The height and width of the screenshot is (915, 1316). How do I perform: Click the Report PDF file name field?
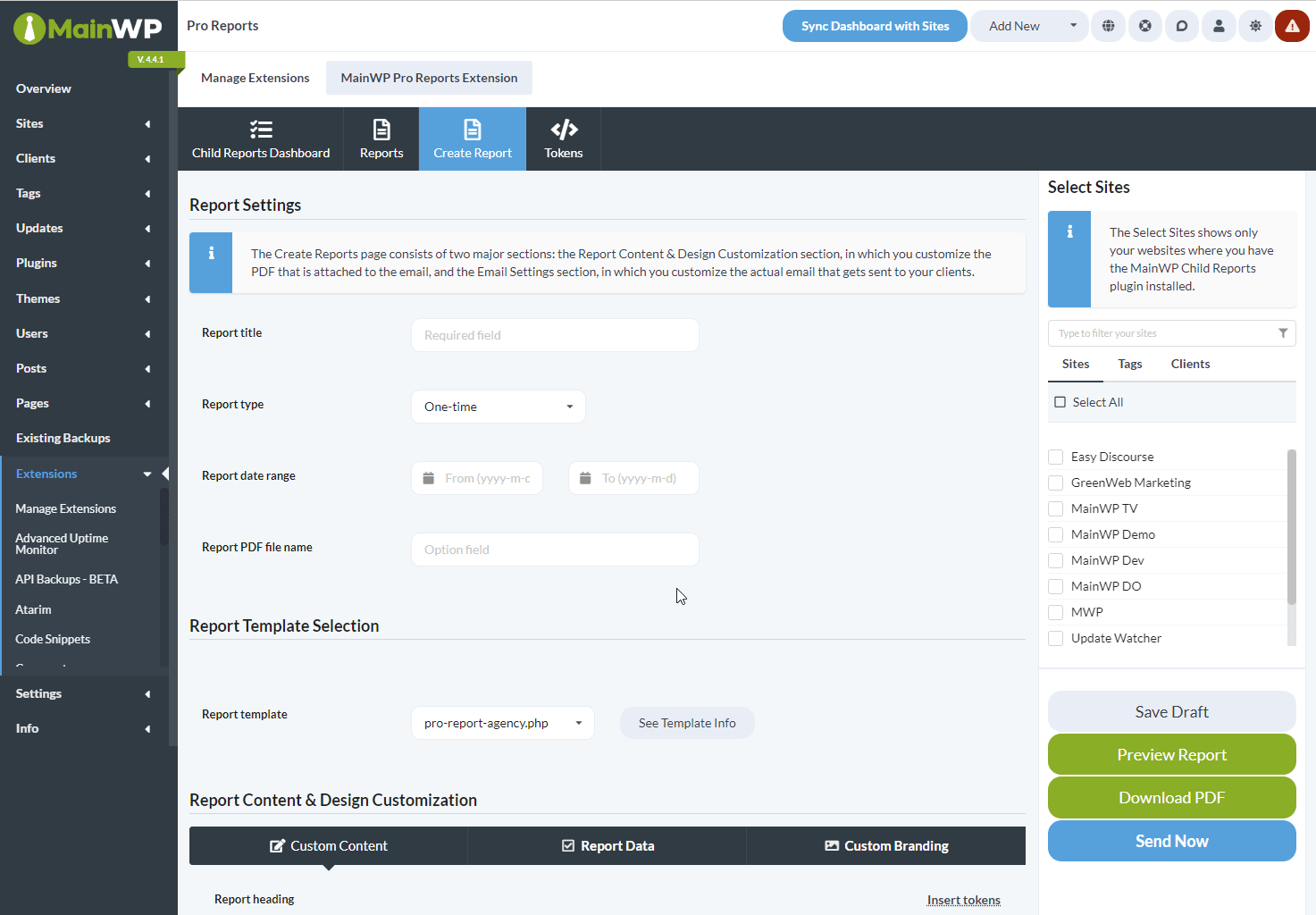(x=555, y=550)
